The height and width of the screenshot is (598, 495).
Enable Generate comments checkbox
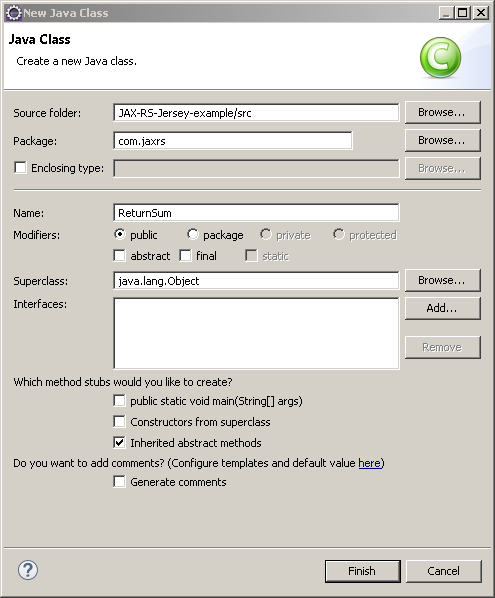coord(119,482)
